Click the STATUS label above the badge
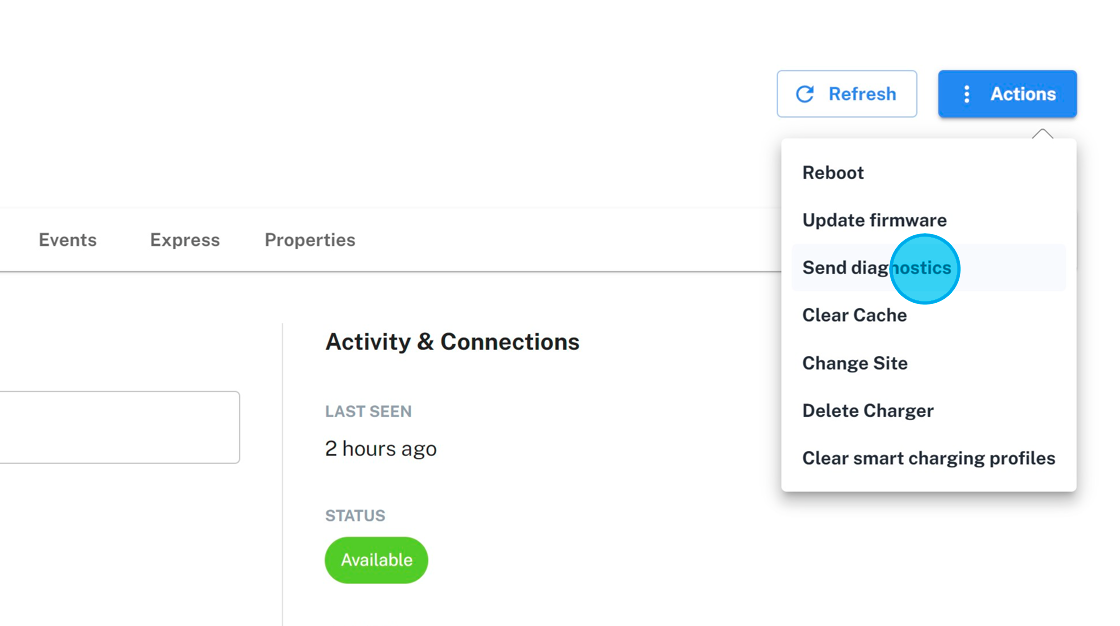Viewport: 1120px width, 626px height. point(355,516)
